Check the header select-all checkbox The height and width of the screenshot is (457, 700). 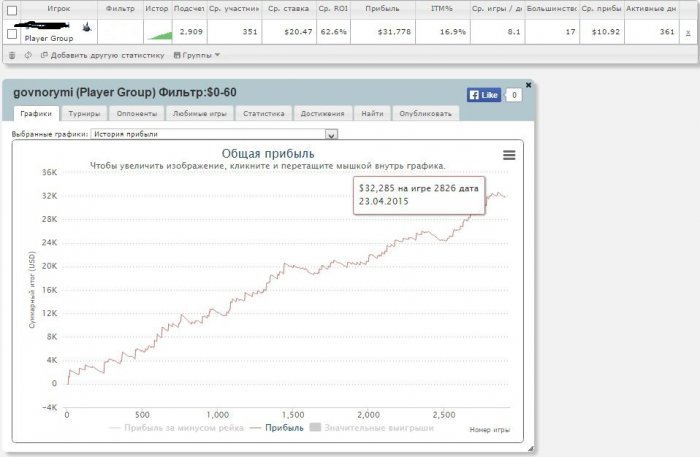(12, 10)
